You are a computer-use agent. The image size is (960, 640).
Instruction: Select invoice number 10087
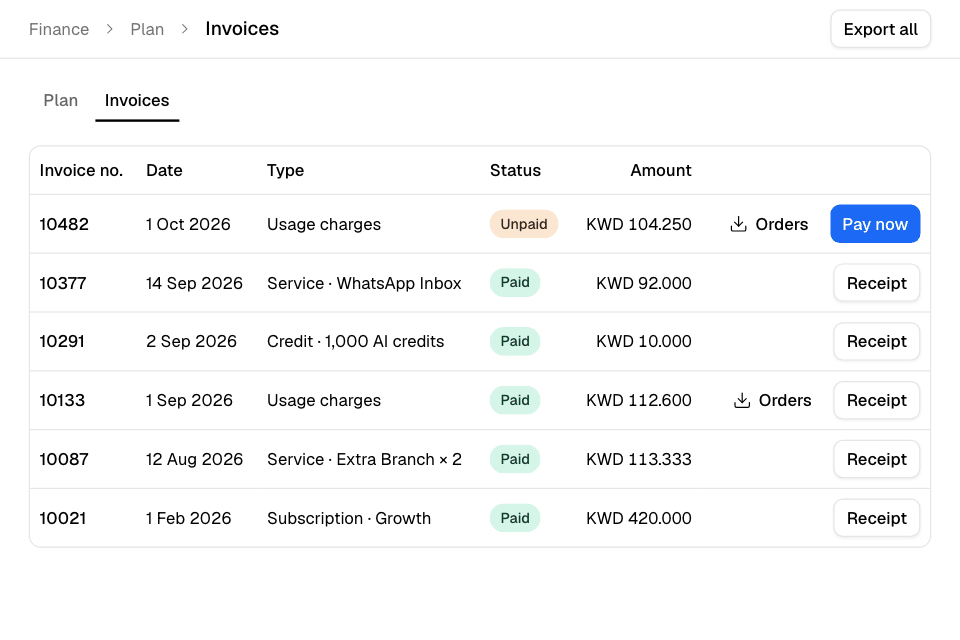64,459
